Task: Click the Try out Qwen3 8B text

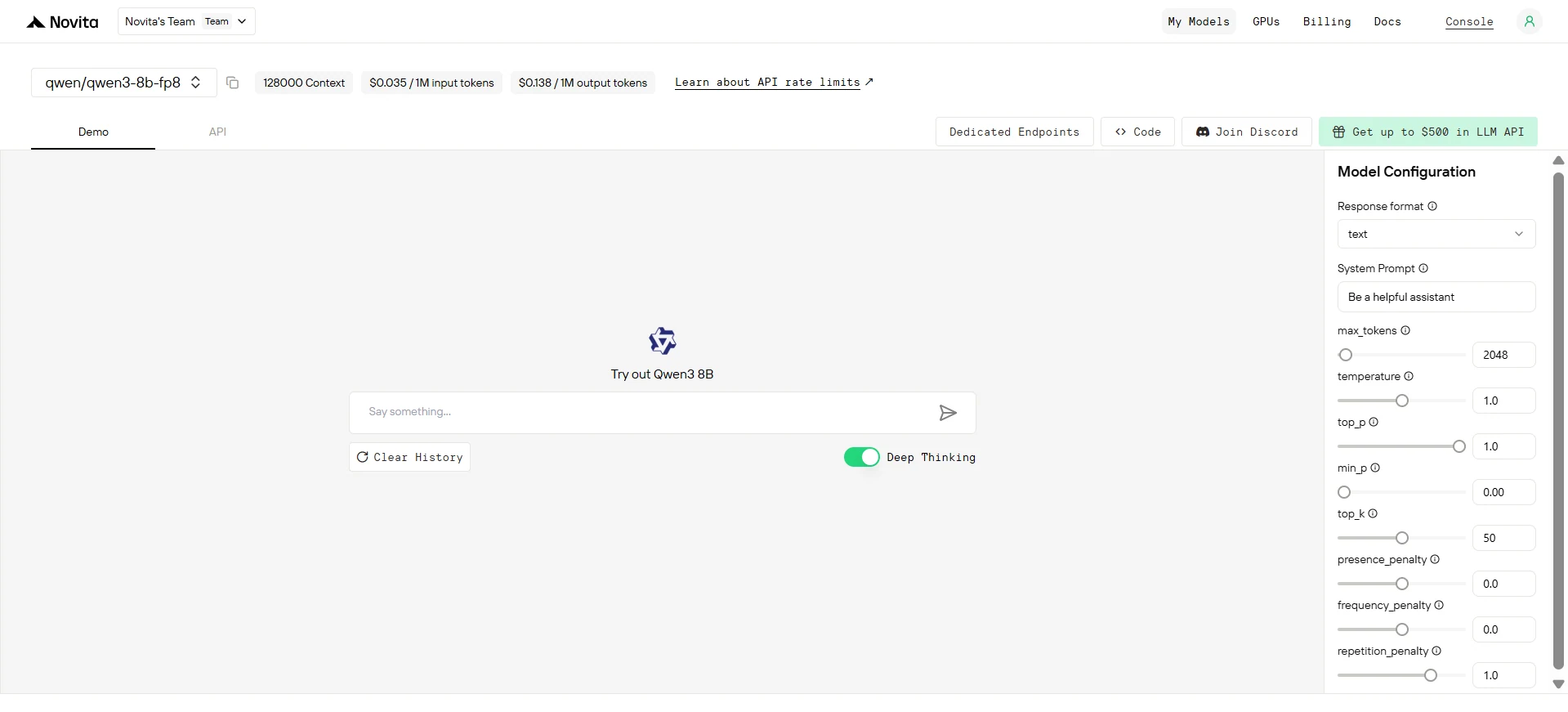Action: click(662, 374)
